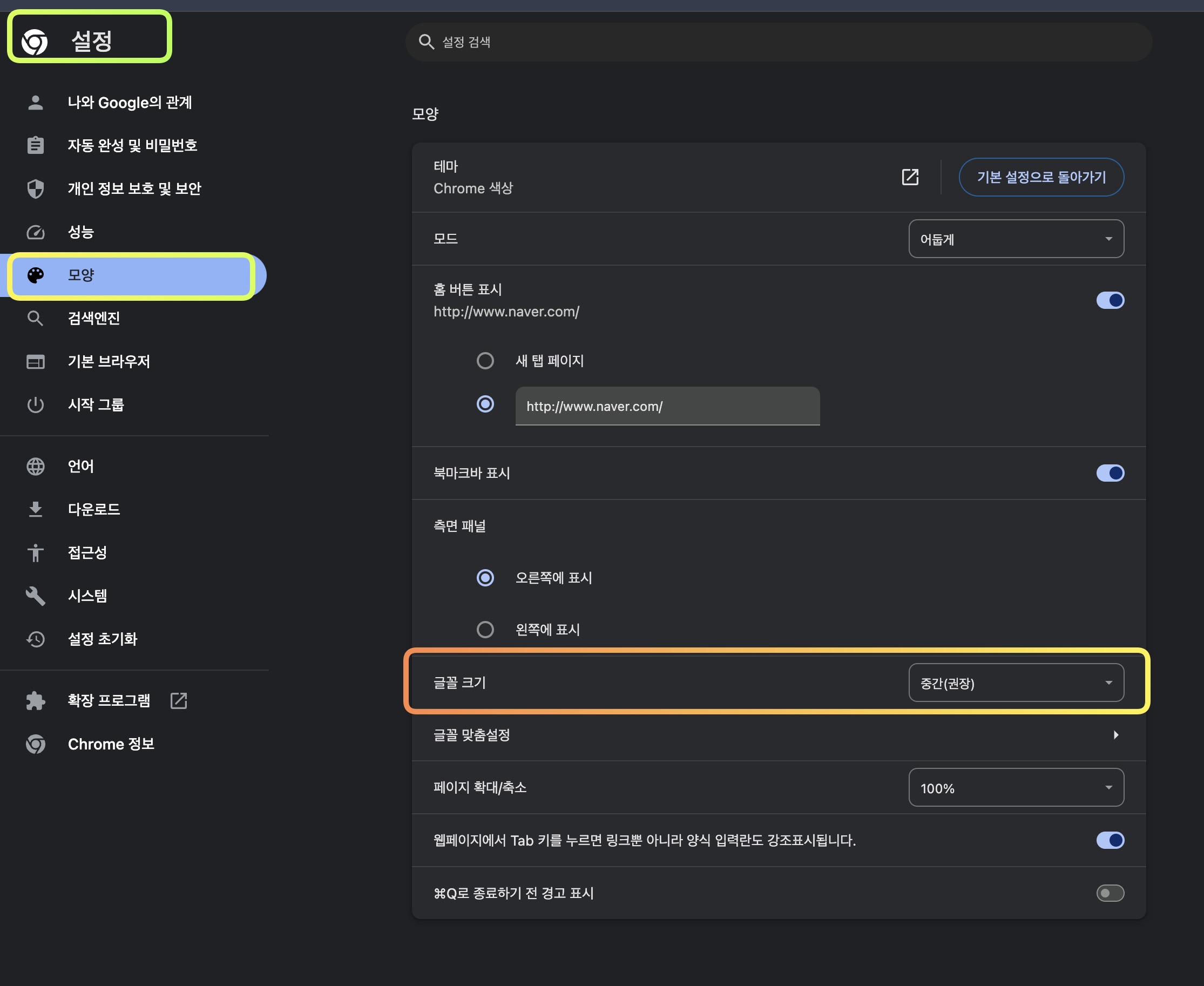Click the shield icon for 개인 정보 보호 및 보안
The width and height of the screenshot is (1204, 986).
(35, 188)
